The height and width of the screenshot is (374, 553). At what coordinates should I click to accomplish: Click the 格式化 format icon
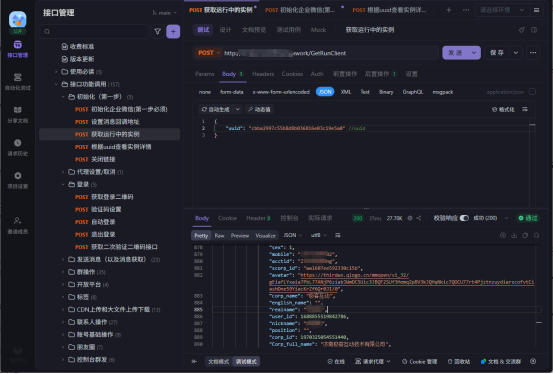point(503,109)
